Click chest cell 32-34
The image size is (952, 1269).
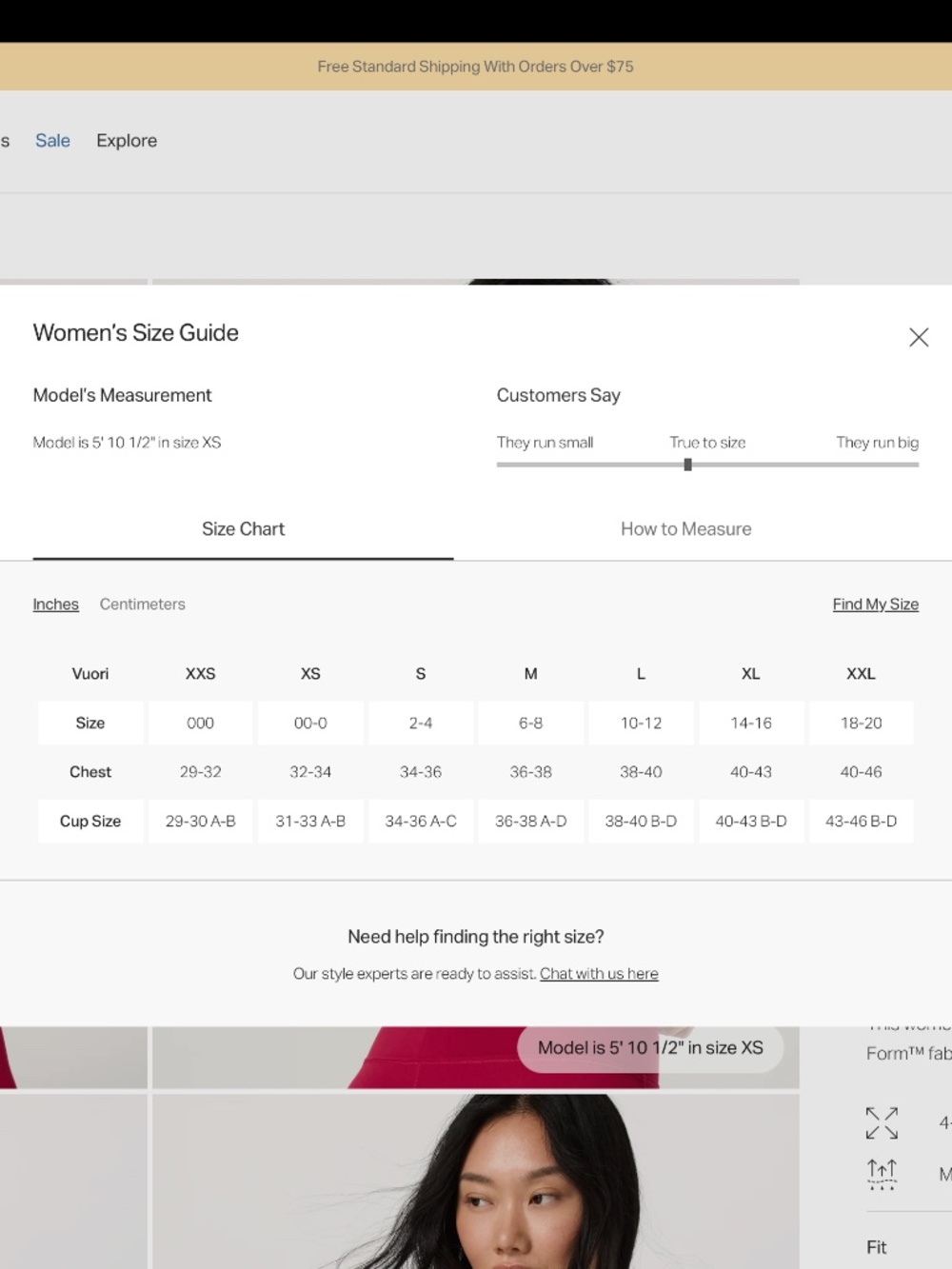(310, 772)
